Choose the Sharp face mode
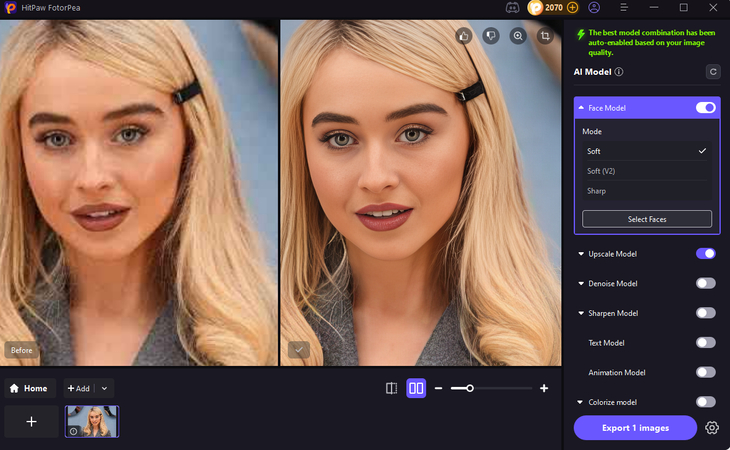The width and height of the screenshot is (730, 450). (597, 191)
